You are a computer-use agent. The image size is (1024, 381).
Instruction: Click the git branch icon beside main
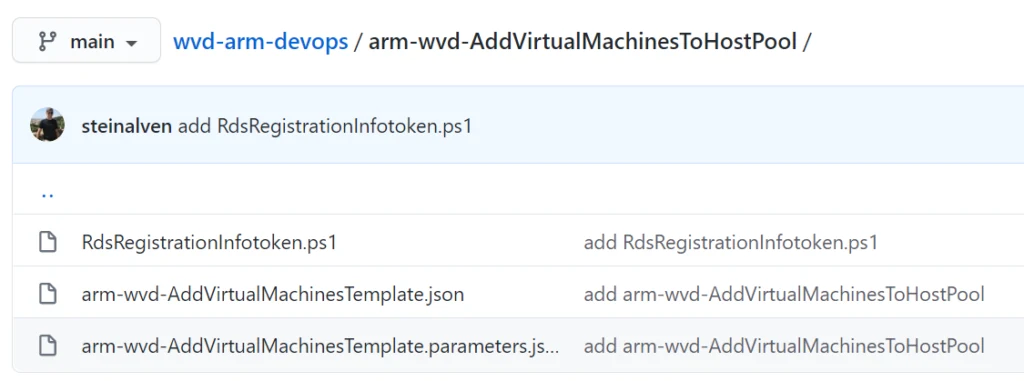(x=47, y=42)
